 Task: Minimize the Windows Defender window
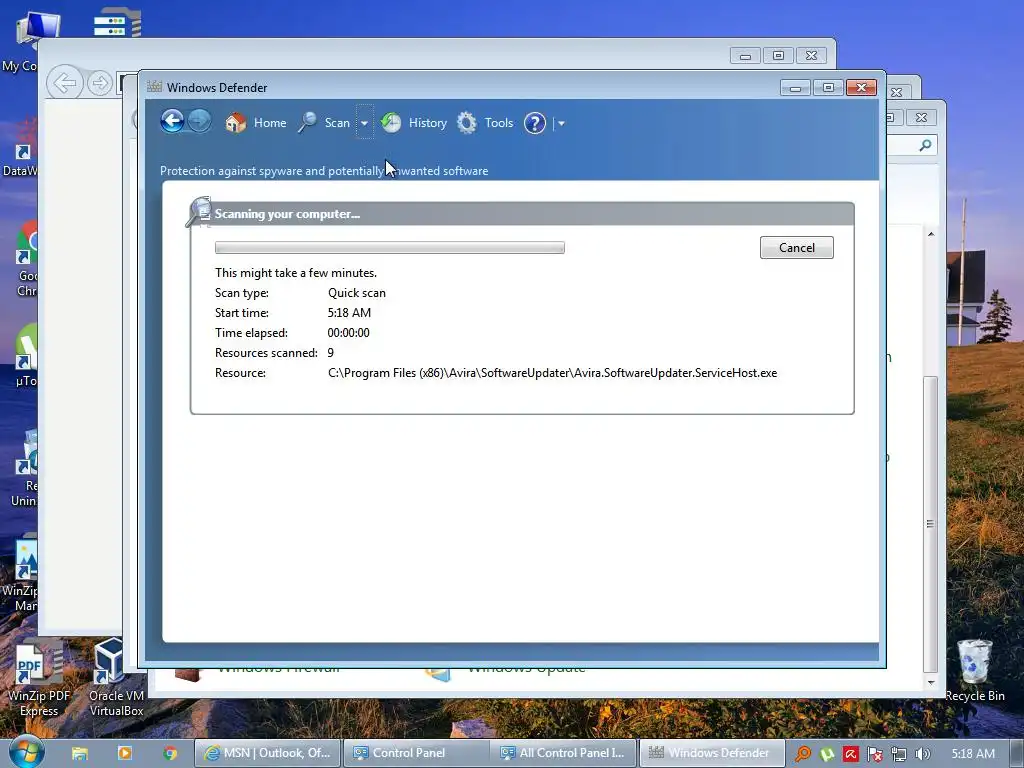point(795,88)
